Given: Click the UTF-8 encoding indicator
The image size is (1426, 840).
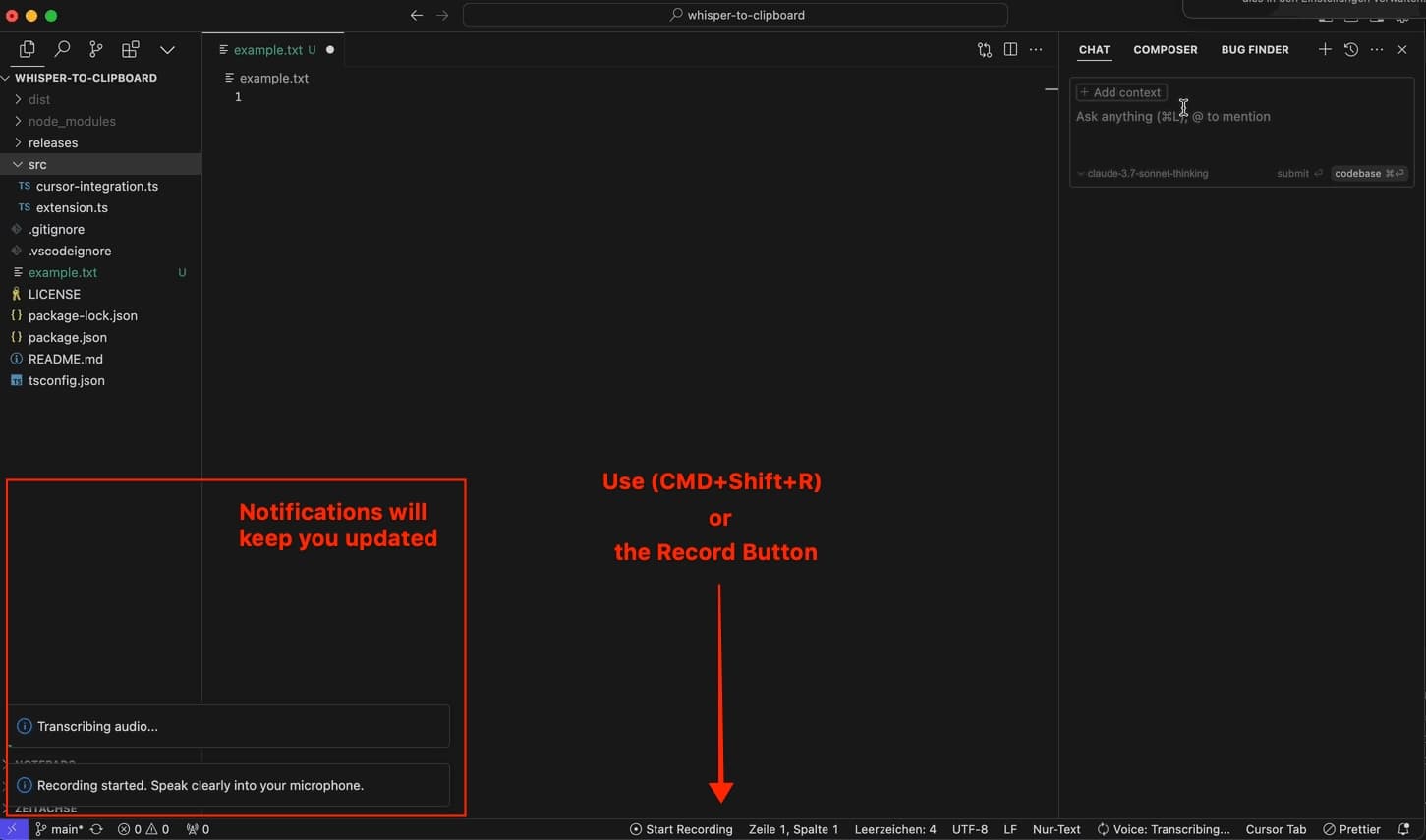Looking at the screenshot, I should 970,829.
